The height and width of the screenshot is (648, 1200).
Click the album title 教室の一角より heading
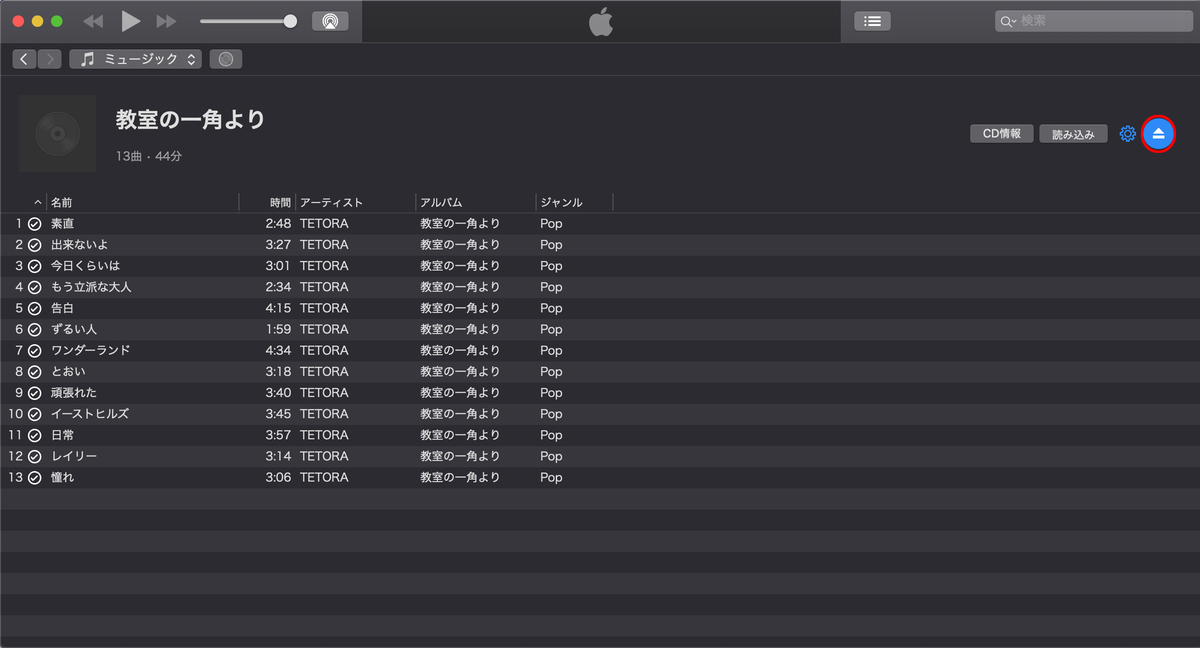pyautogui.click(x=190, y=119)
